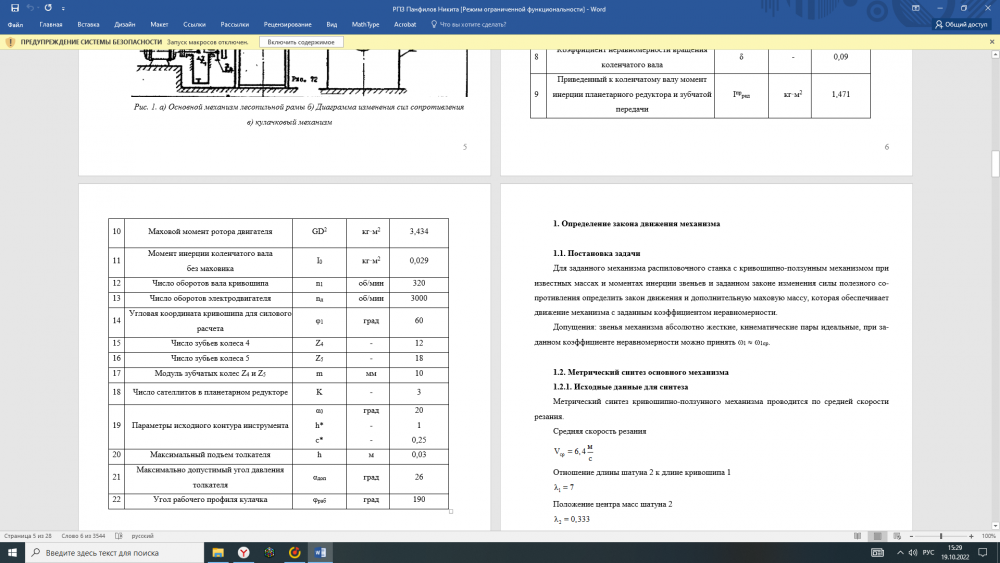Click the cell 'Максимальный подъем толкателя'
Image resolution: width=1000 pixels, height=563 pixels.
pos(210,455)
